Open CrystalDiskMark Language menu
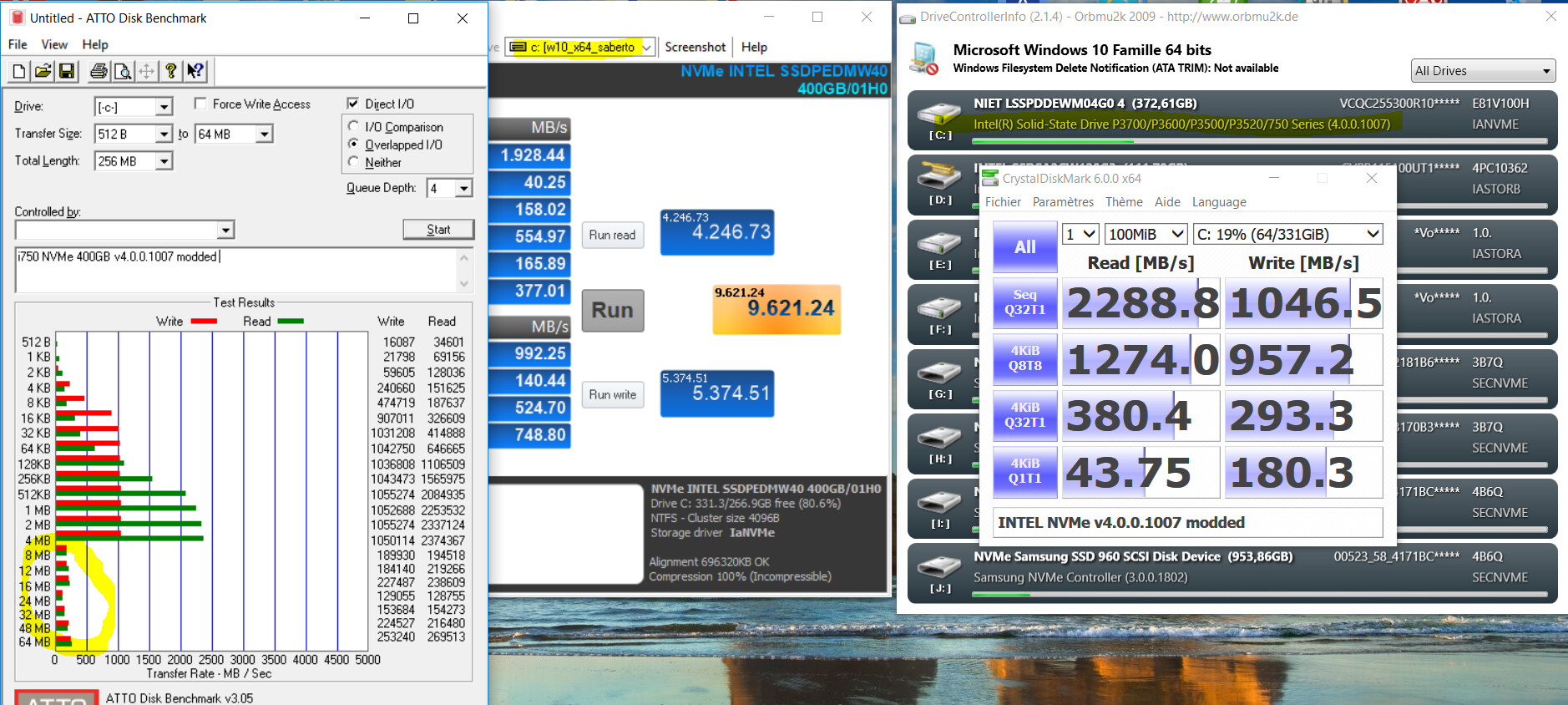1568x705 pixels. (1219, 202)
